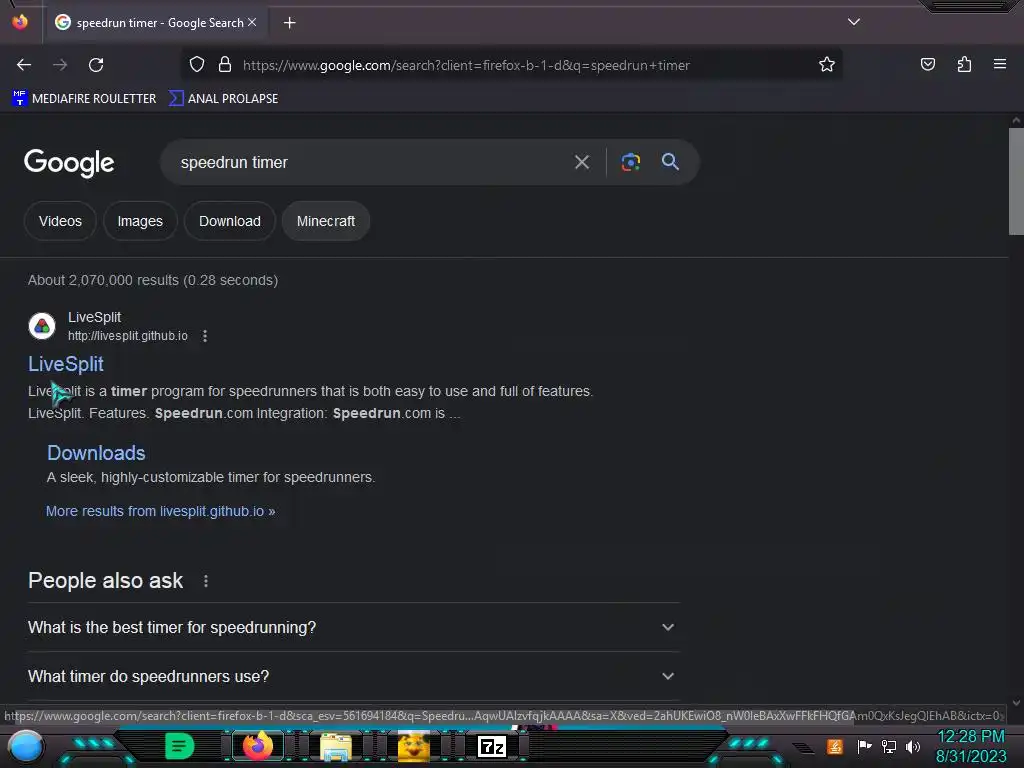Select the Minecraft filter chip

326,221
